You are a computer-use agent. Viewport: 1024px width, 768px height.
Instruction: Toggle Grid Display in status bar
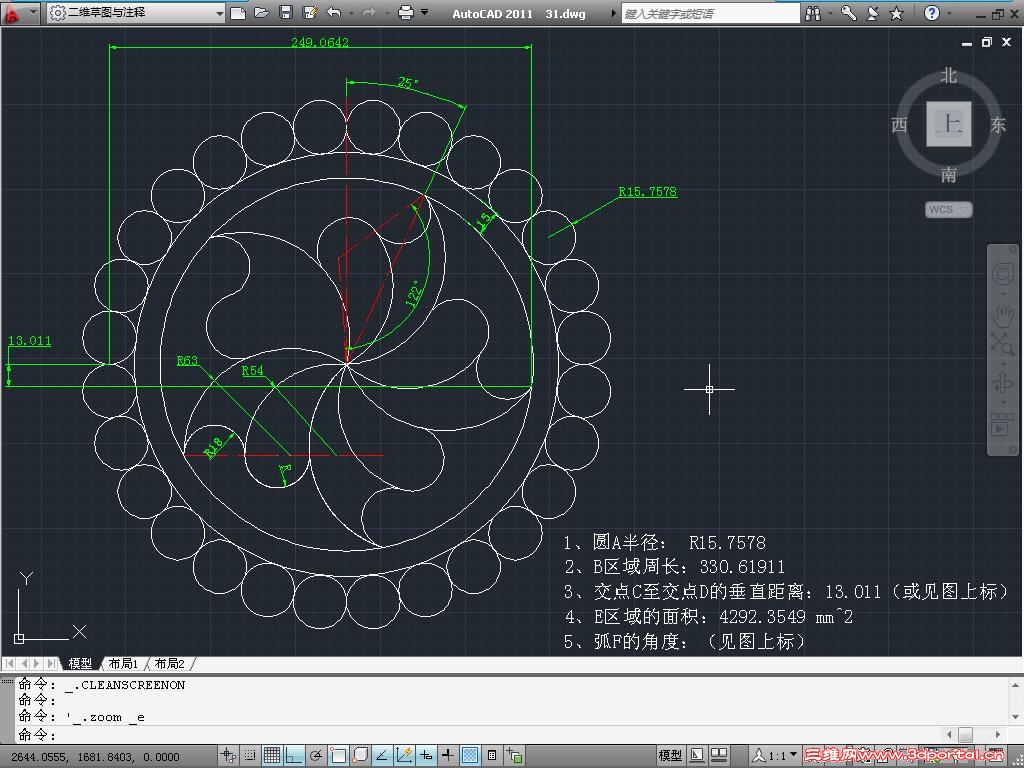tap(272, 756)
